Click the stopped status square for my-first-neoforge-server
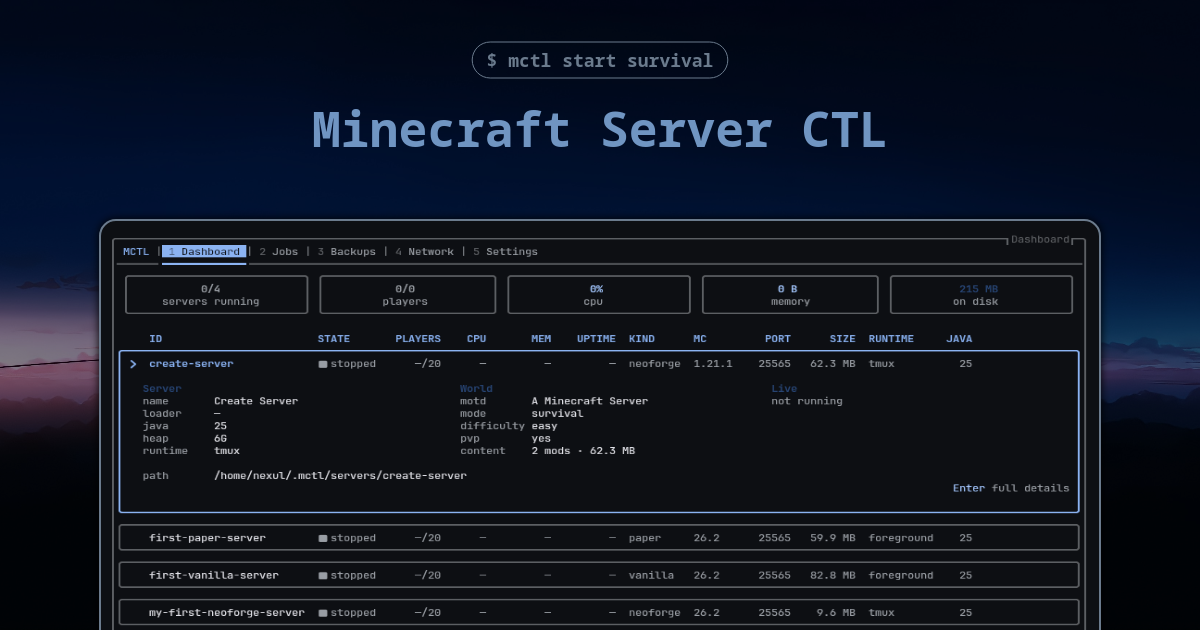This screenshot has height=630, width=1200. [323, 613]
